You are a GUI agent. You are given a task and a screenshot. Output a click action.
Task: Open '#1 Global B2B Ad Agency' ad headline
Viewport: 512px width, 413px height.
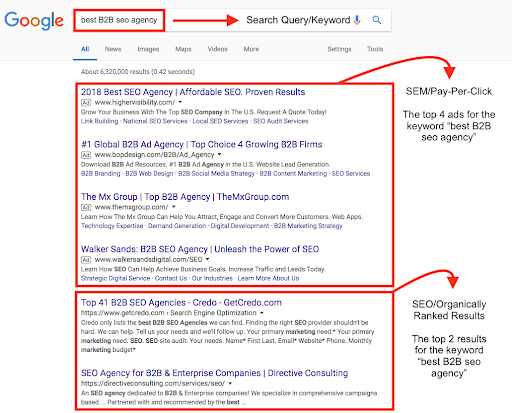pos(202,144)
